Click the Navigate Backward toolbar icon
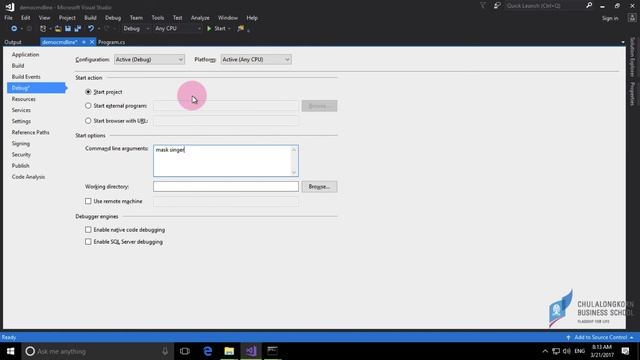This screenshot has width=640, height=360. (14, 29)
